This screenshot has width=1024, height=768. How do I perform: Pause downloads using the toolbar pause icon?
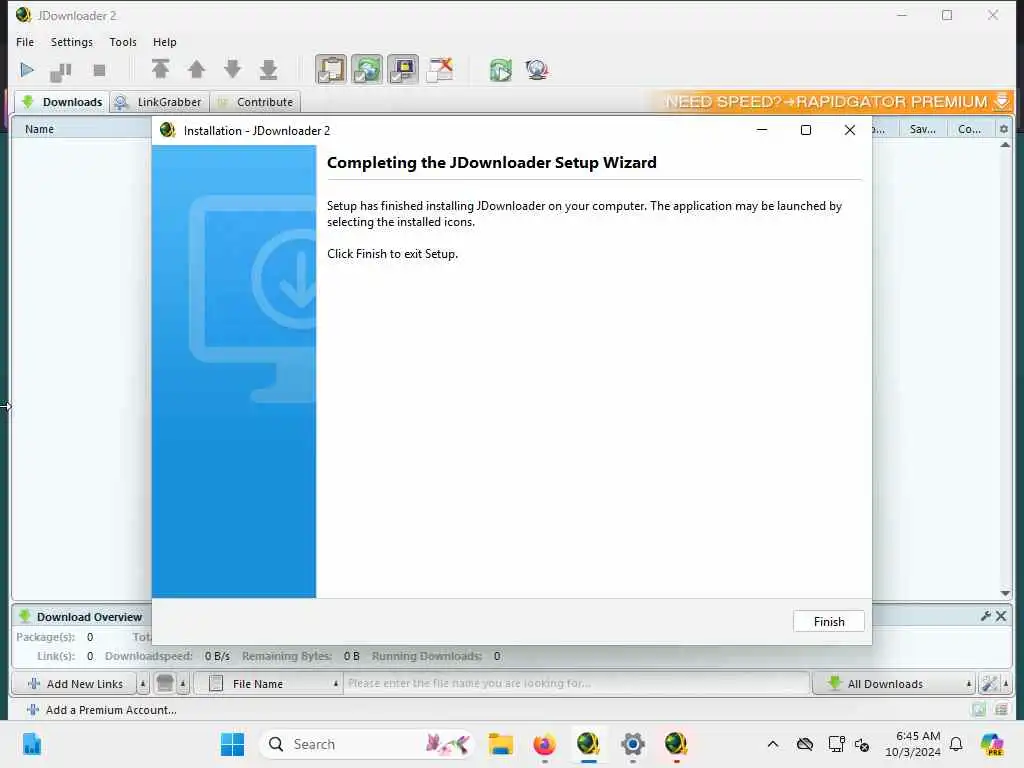[61, 71]
